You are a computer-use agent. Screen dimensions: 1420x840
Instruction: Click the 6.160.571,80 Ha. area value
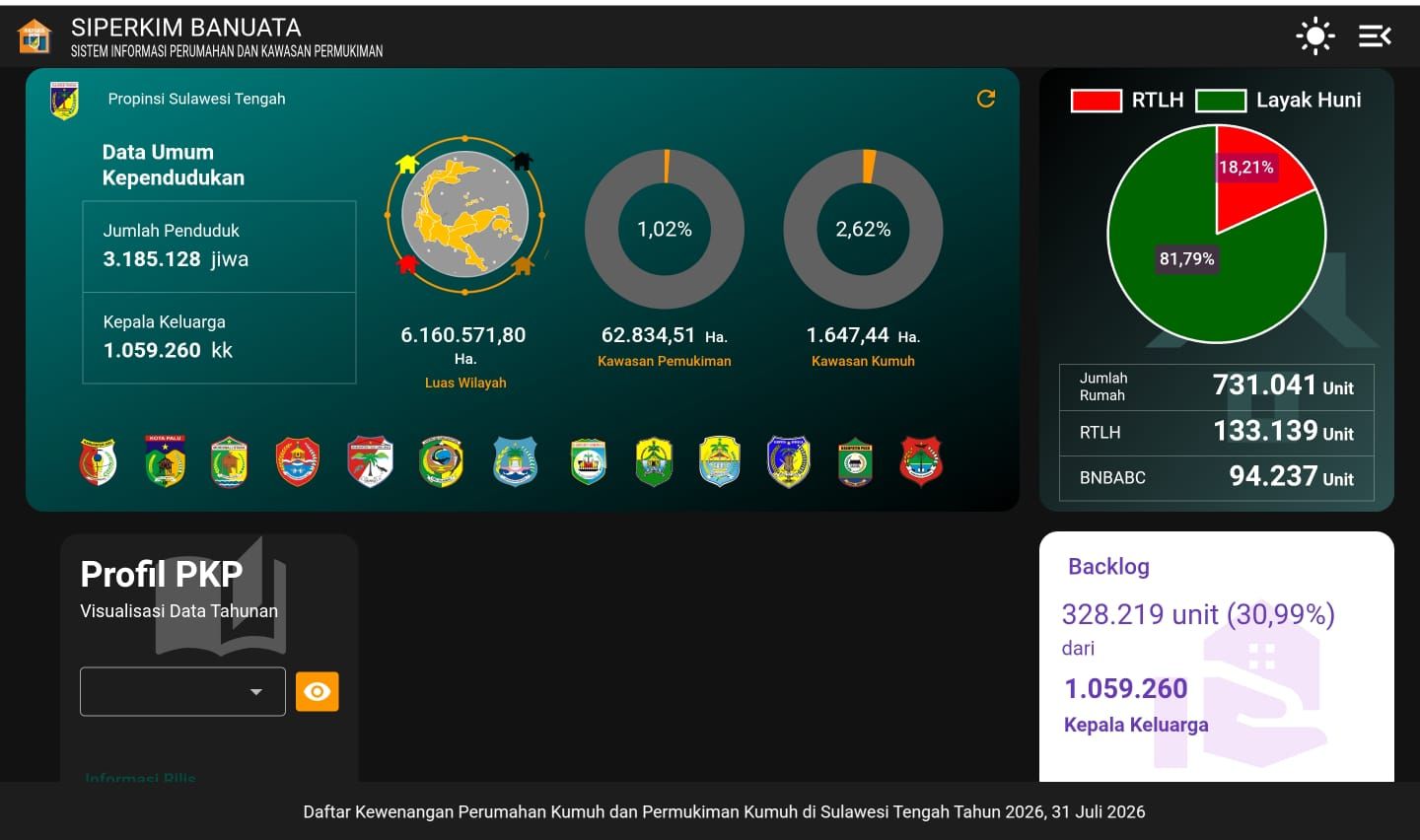click(x=463, y=344)
